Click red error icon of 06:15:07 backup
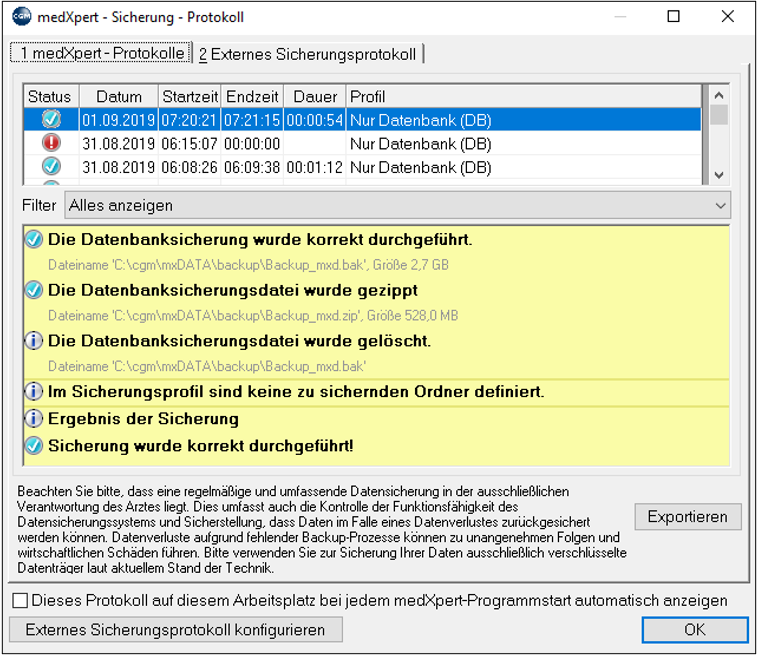 click(x=51, y=143)
